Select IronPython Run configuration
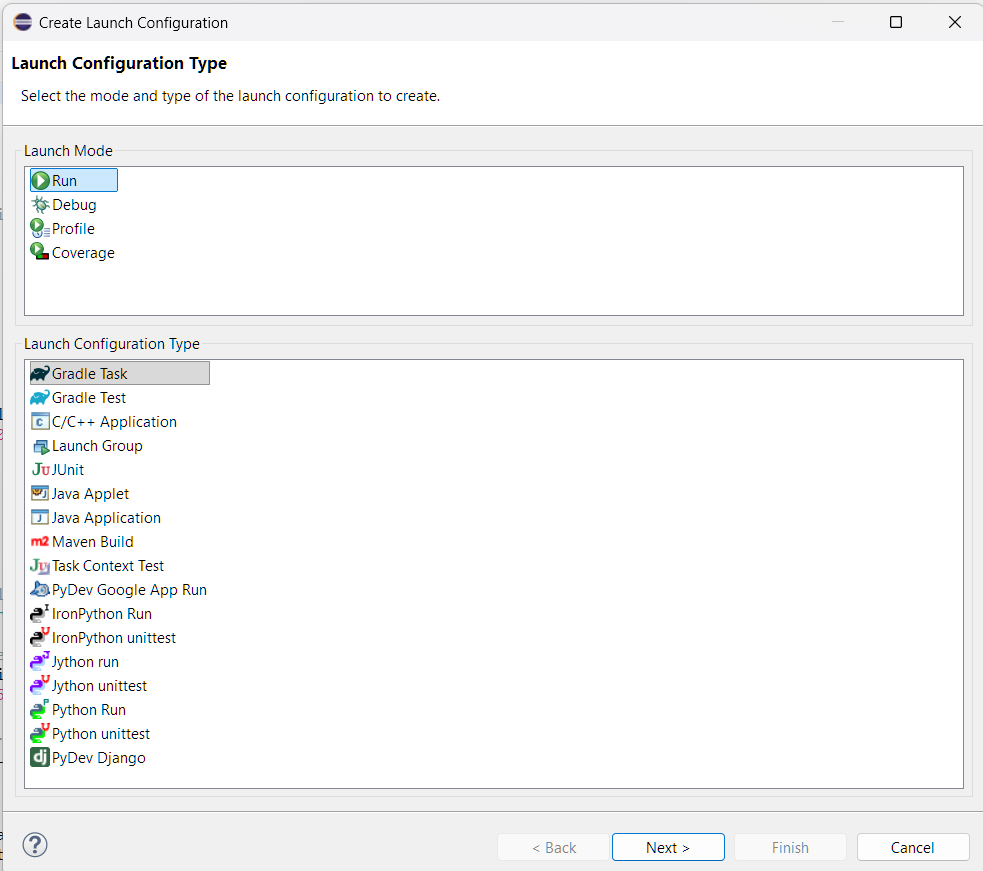 pos(102,614)
